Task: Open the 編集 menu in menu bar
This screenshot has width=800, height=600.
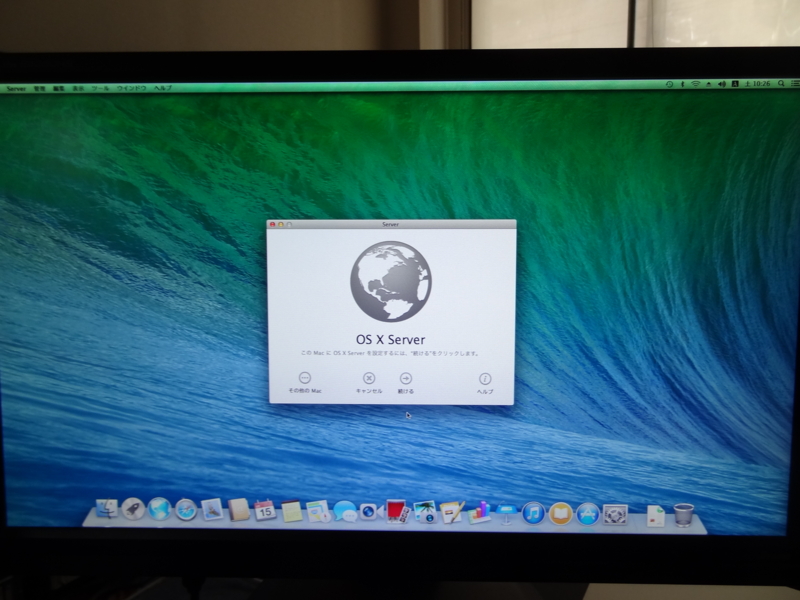Action: click(x=59, y=89)
